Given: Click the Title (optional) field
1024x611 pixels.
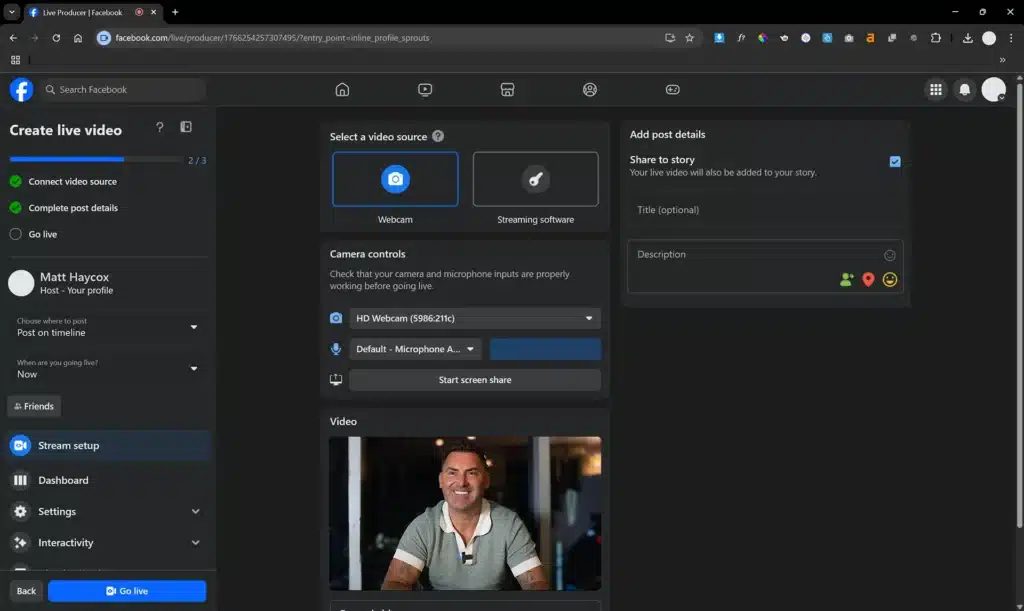Looking at the screenshot, I should tap(765, 210).
